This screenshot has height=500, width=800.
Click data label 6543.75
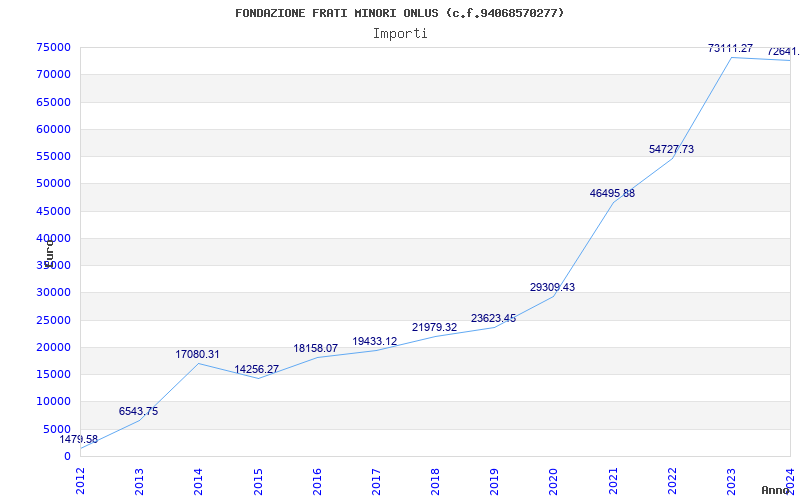click(x=138, y=411)
